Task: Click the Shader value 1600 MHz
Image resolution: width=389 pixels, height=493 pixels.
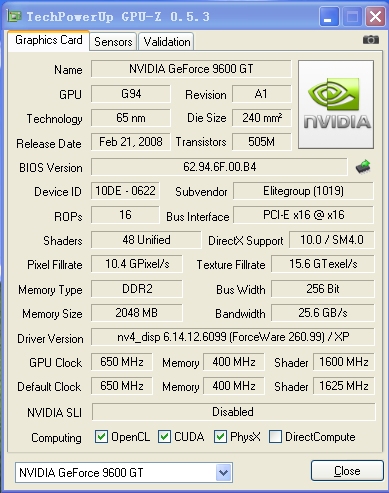Action: (344, 362)
